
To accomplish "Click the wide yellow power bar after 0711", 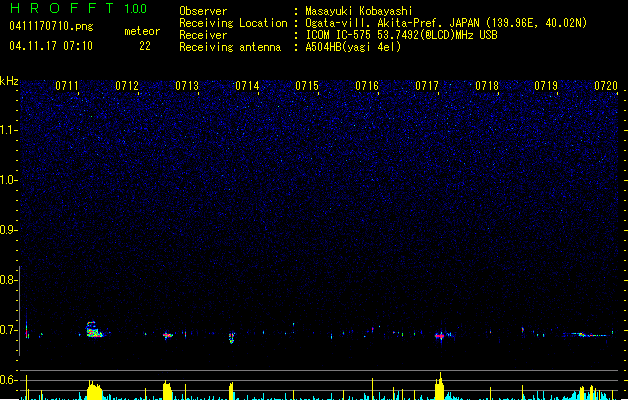I will 95,390.
